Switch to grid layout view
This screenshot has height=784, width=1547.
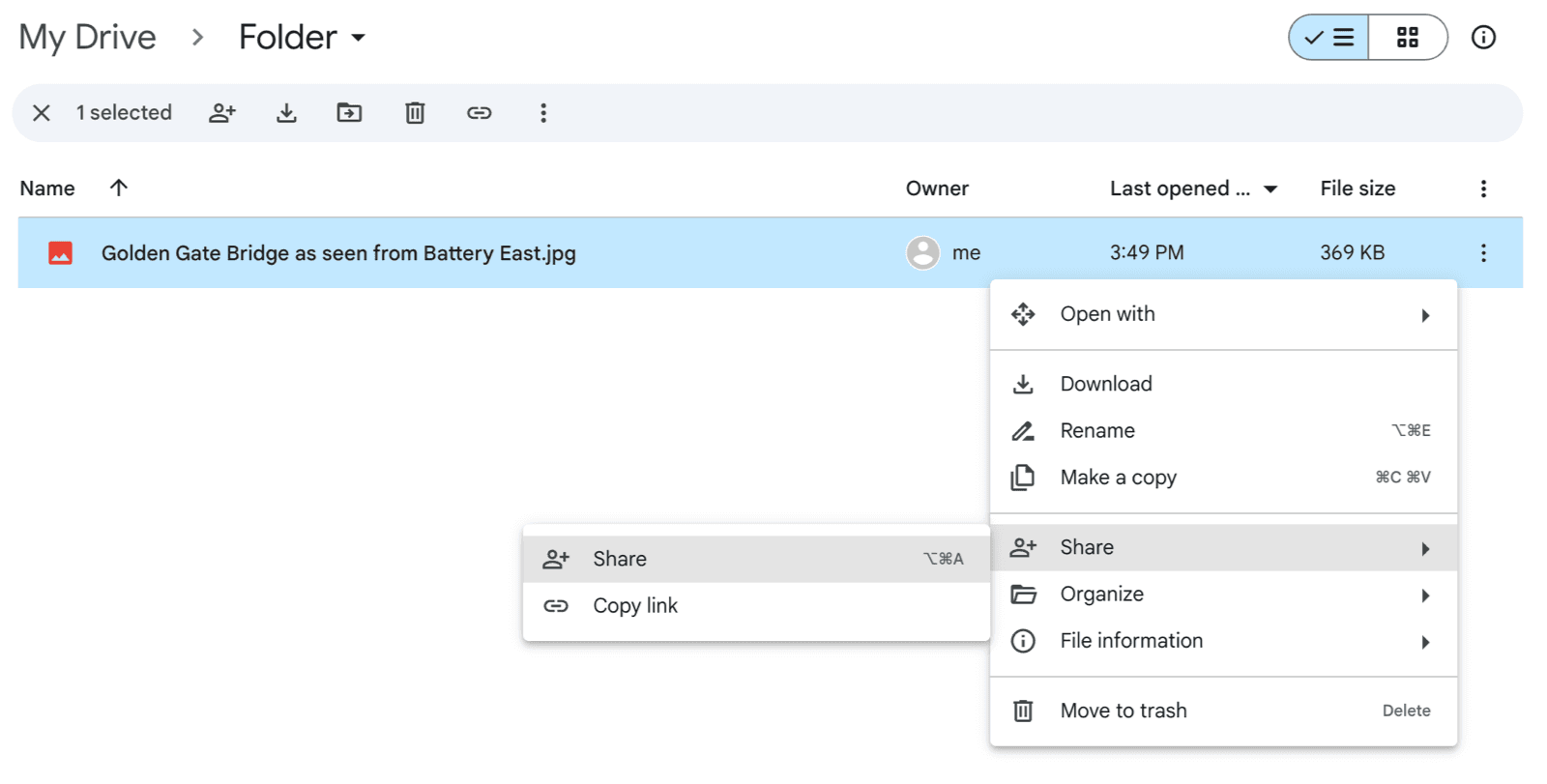[x=1408, y=38]
